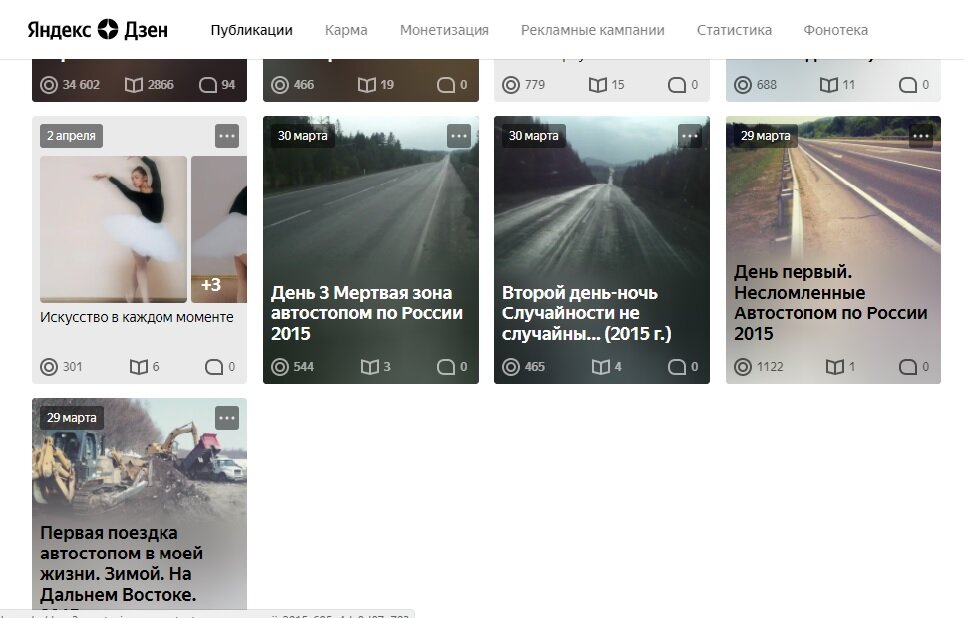The height and width of the screenshot is (618, 964).
Task: Click views icon showing 779
Action: (x=511, y=85)
